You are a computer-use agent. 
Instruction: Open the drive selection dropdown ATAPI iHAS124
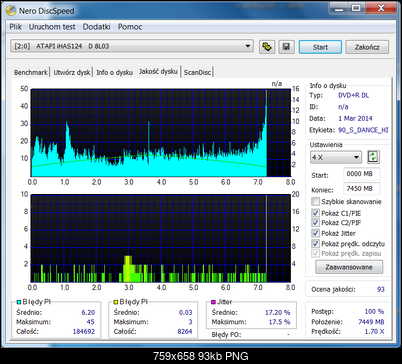[x=132, y=46]
